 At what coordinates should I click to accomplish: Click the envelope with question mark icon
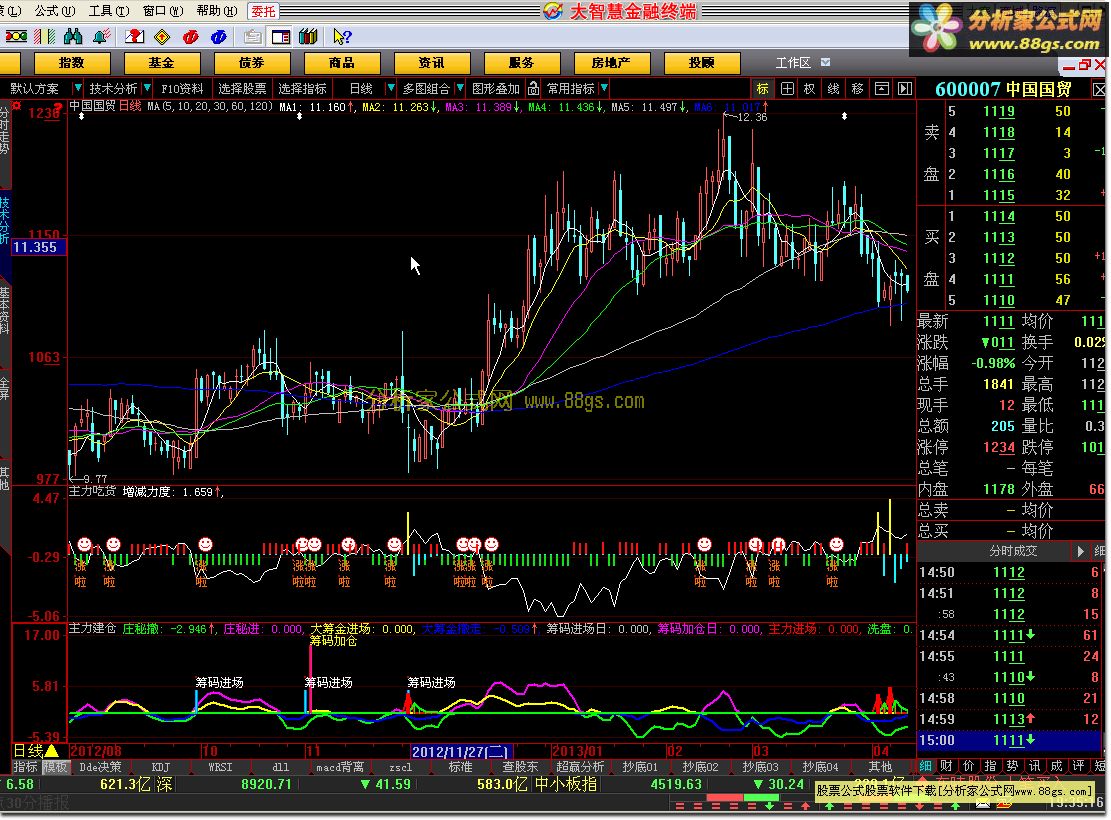click(134, 36)
